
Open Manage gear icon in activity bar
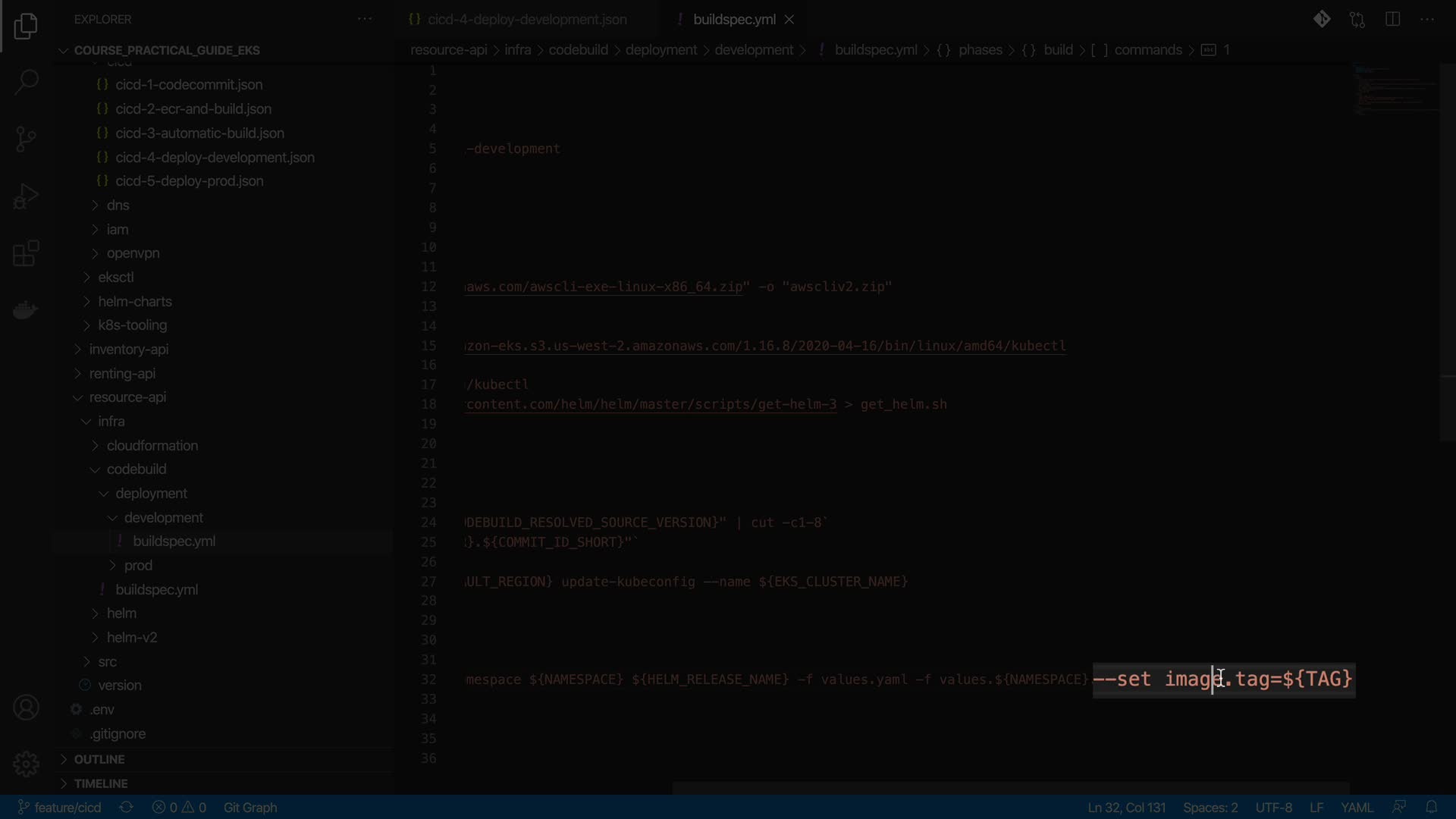click(x=26, y=763)
